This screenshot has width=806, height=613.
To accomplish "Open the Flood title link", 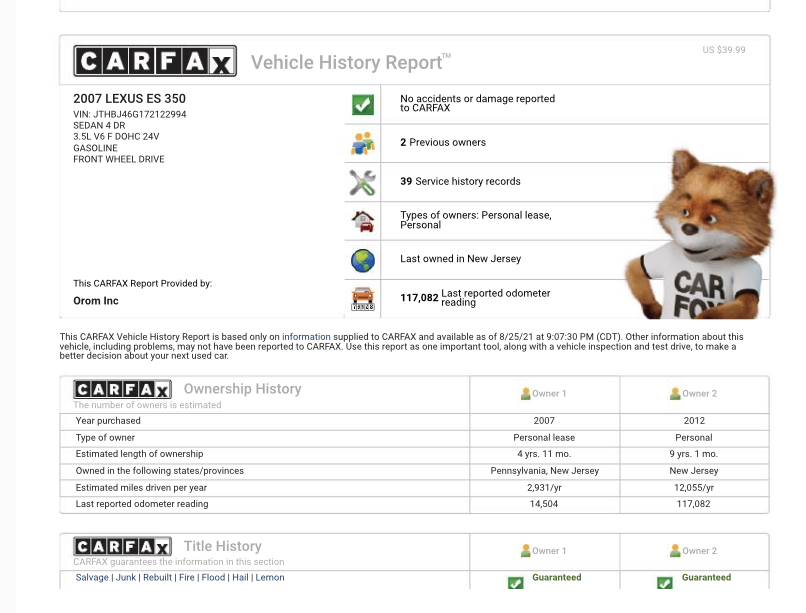I will [213, 578].
